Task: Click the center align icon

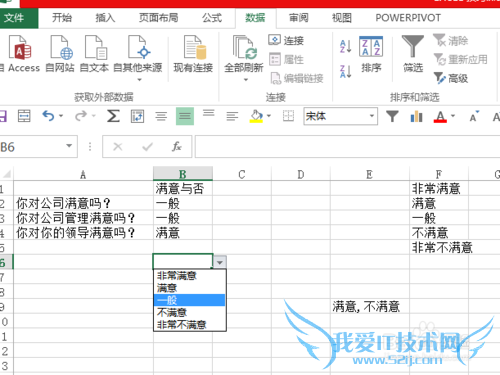Action: 161,116
